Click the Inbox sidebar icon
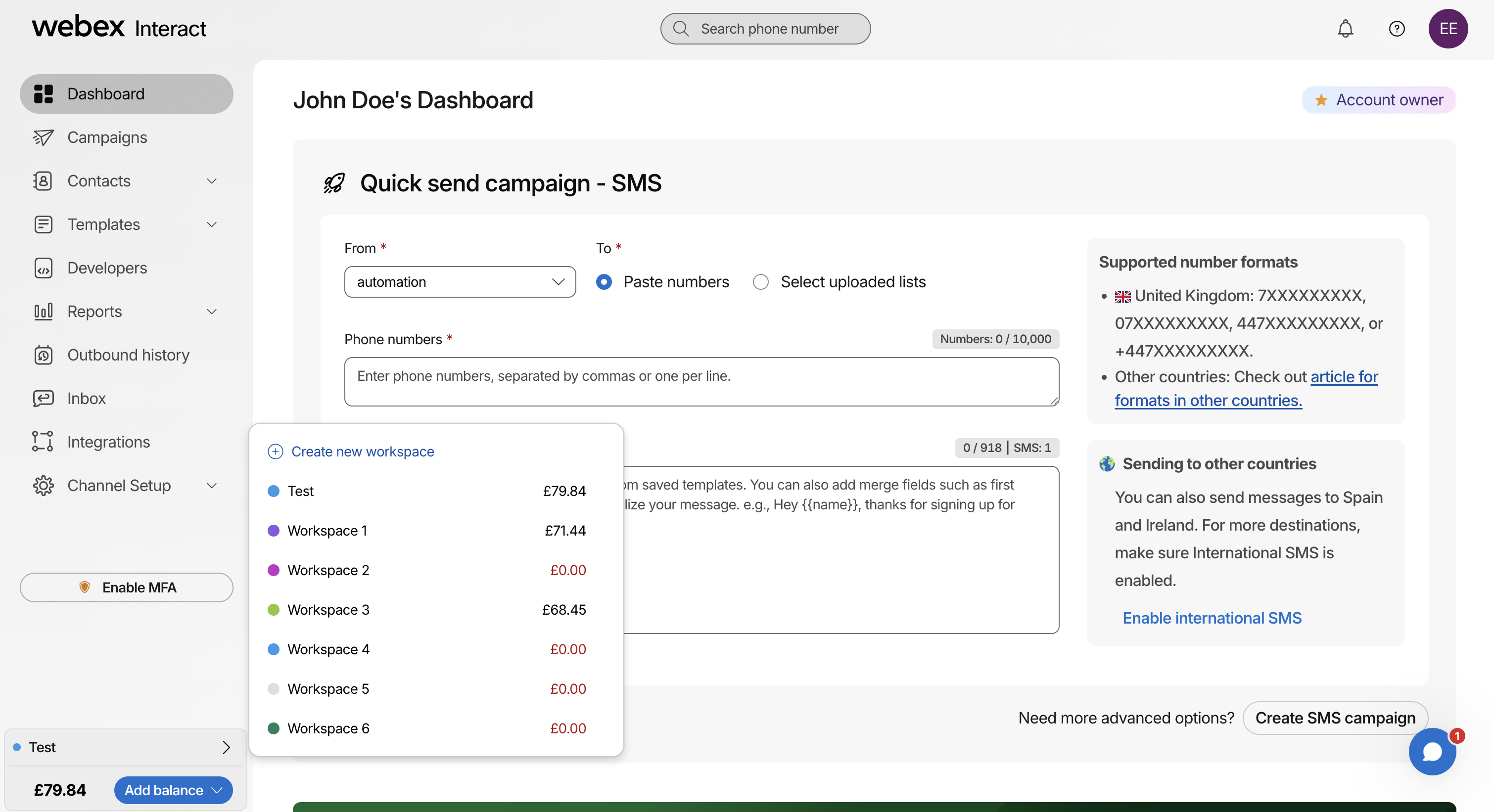The width and height of the screenshot is (1494, 812). (x=43, y=398)
